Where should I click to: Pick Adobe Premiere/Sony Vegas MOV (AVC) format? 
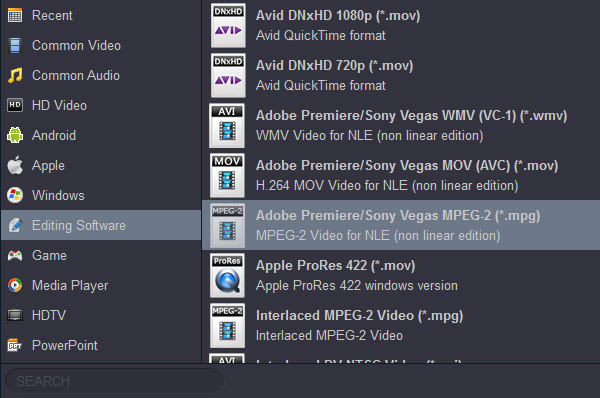tap(401, 175)
